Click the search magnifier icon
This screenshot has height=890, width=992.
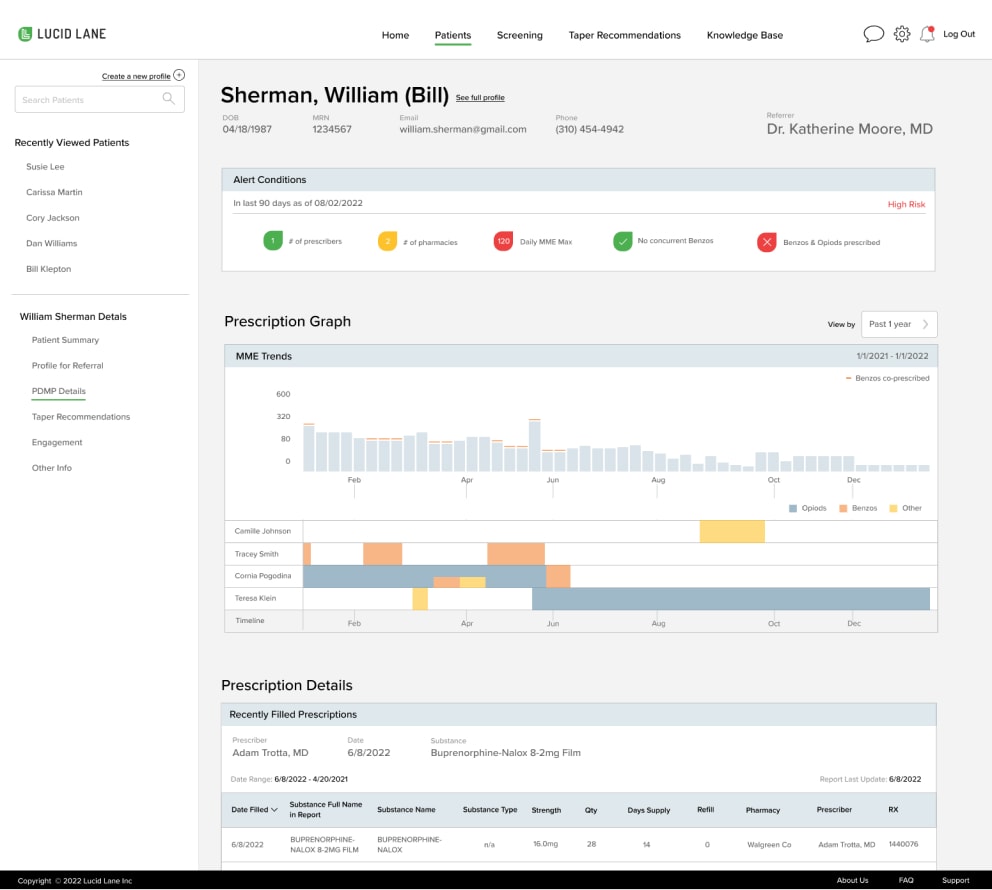pyautogui.click(x=169, y=99)
